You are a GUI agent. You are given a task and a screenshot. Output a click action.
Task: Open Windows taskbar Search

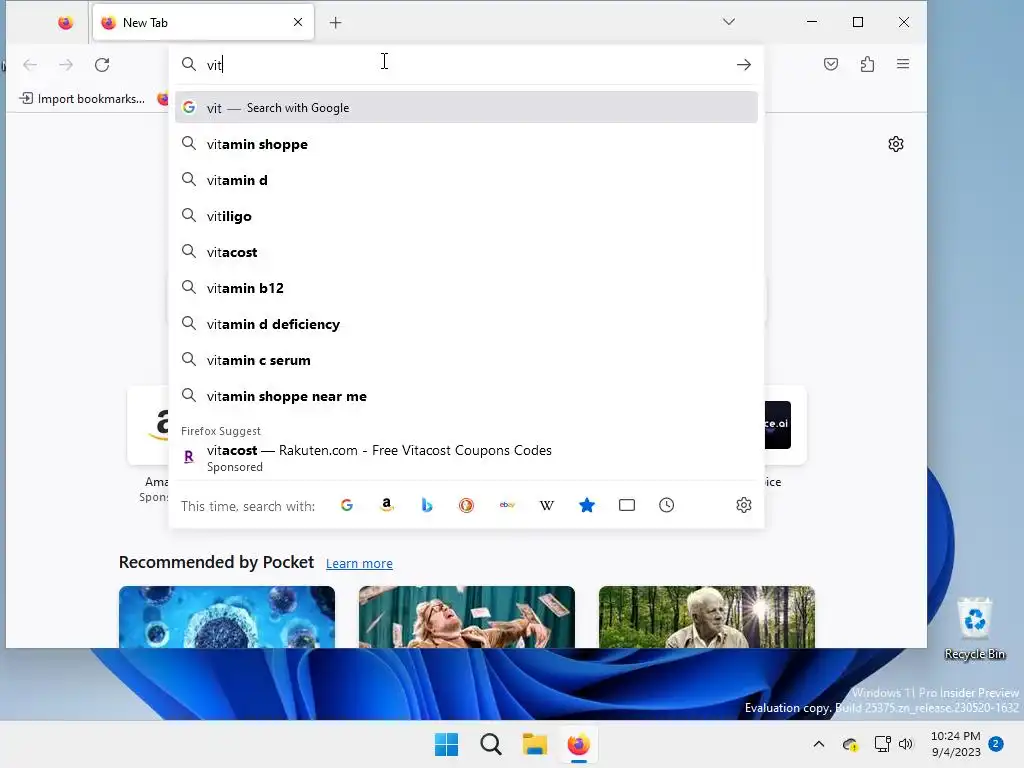point(490,744)
